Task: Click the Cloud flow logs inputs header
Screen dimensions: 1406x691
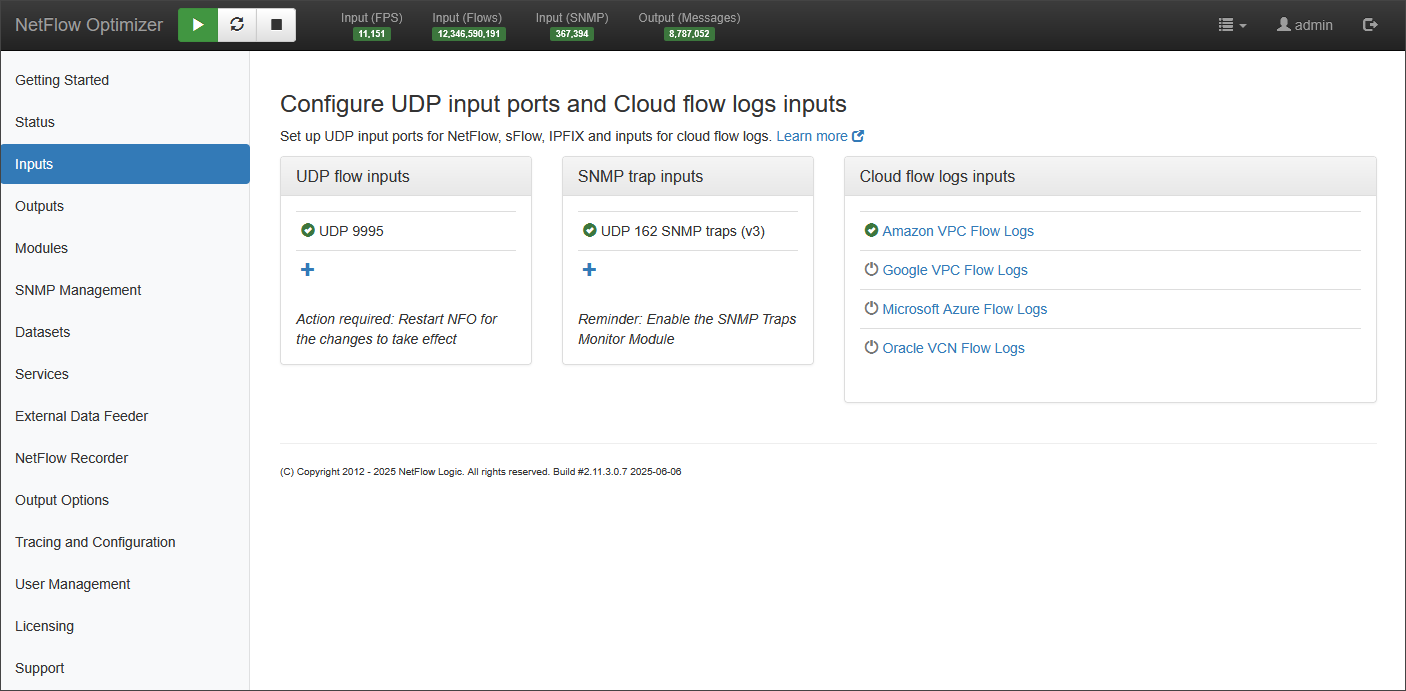Action: 1110,176
